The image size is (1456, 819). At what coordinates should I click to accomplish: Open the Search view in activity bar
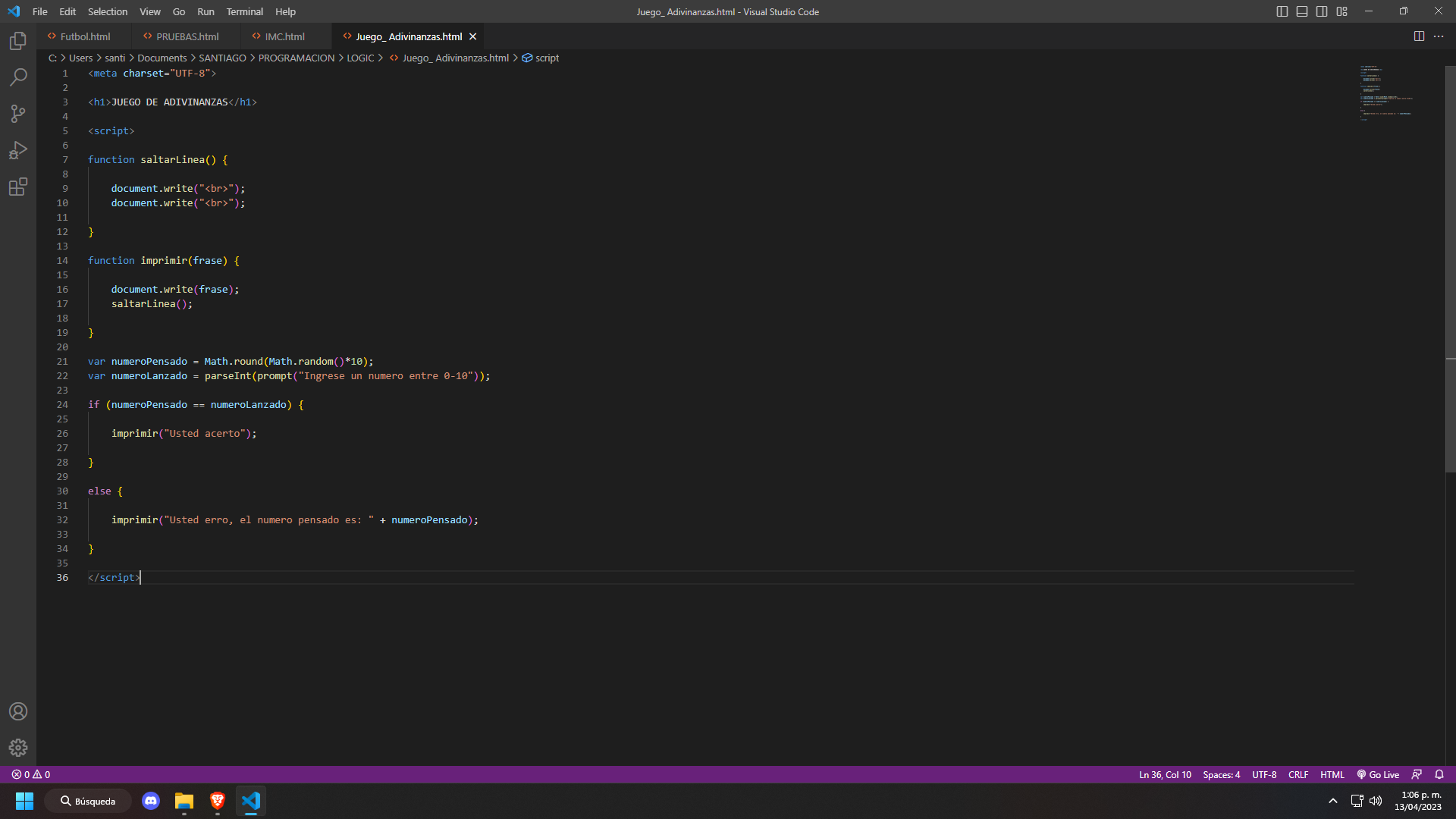(18, 77)
